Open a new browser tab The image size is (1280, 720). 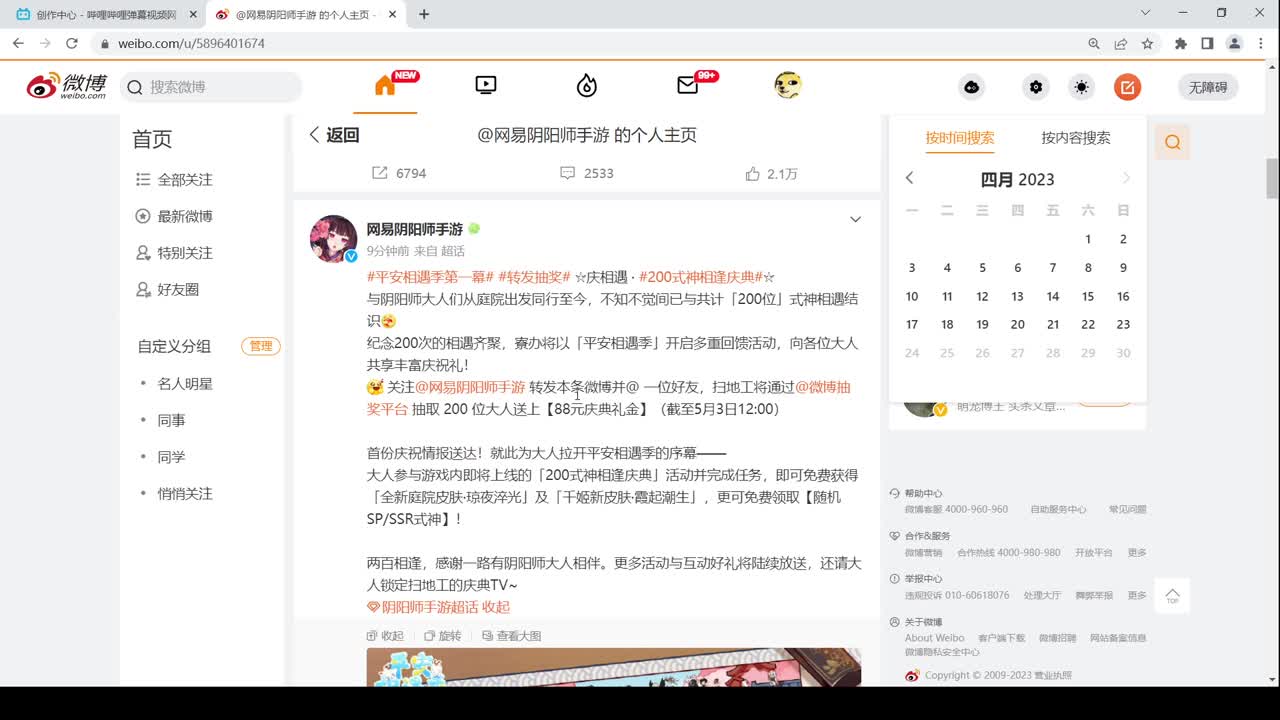point(424,14)
